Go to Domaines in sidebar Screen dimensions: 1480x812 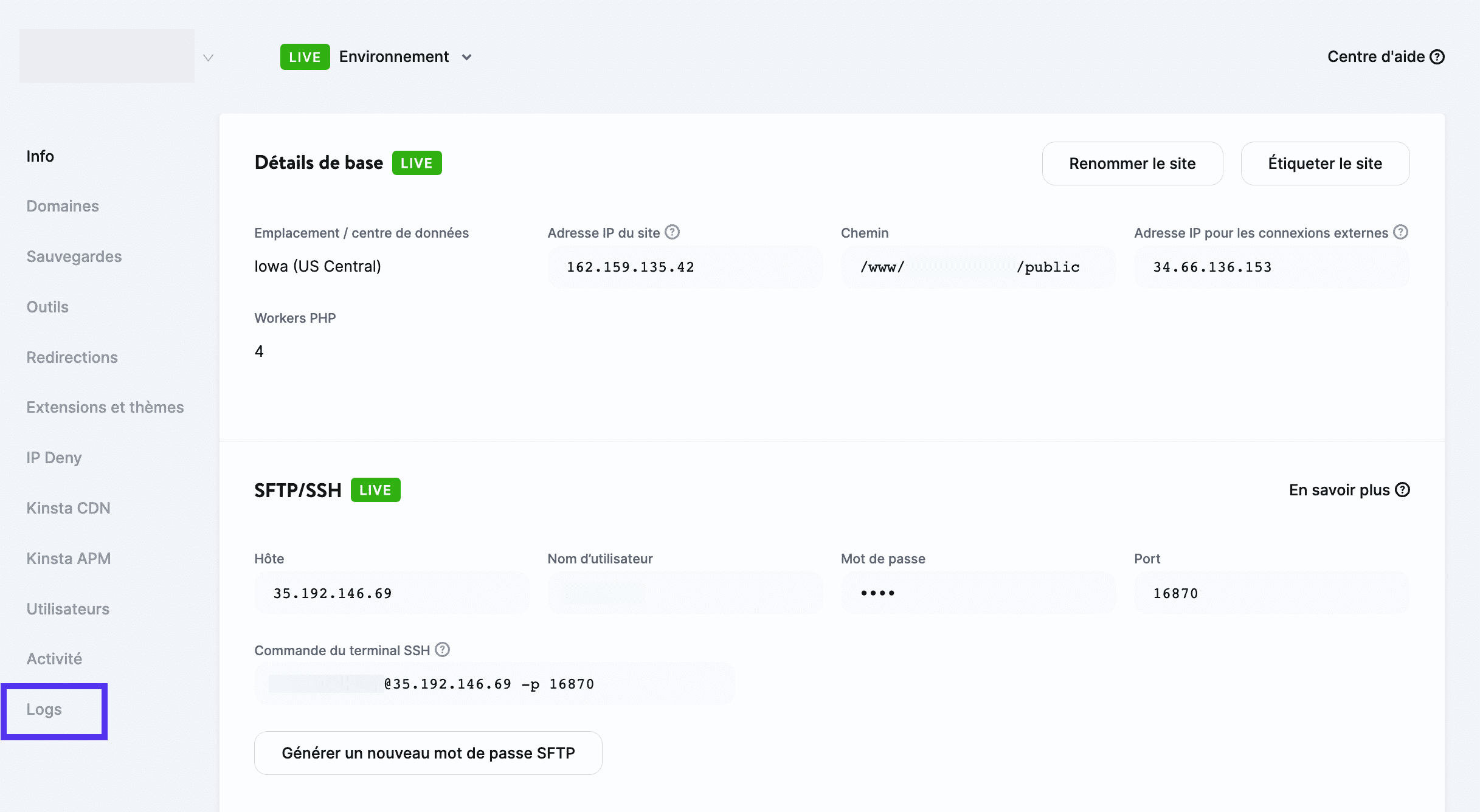coord(63,206)
